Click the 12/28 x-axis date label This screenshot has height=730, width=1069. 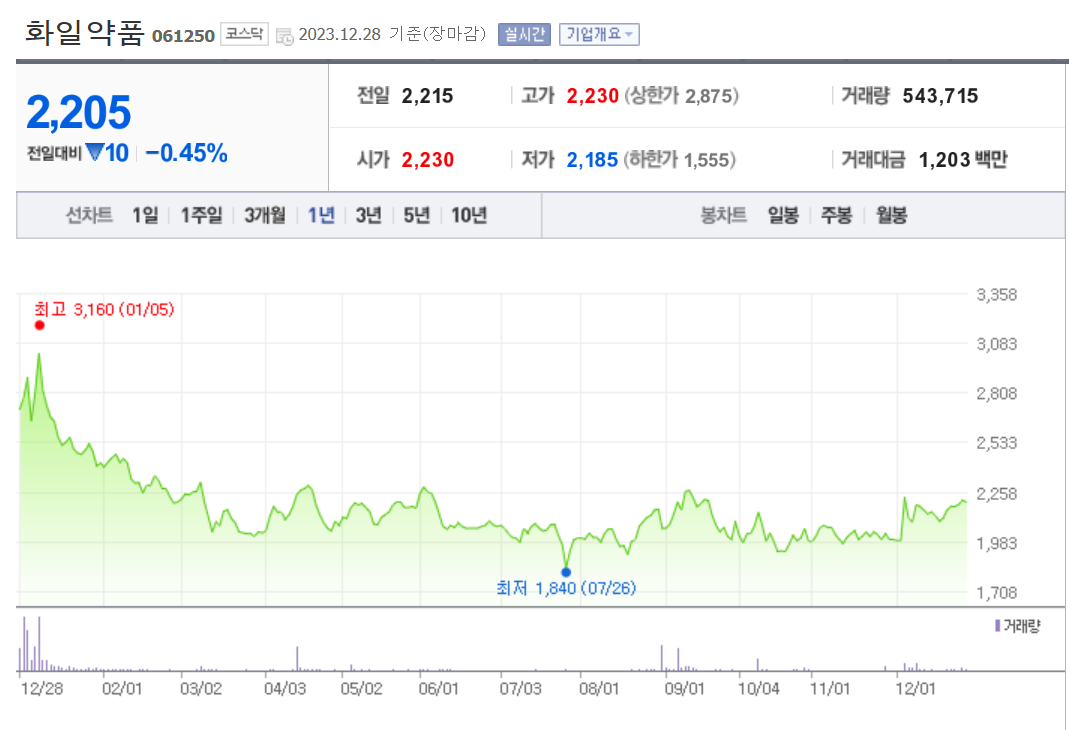[x=42, y=688]
